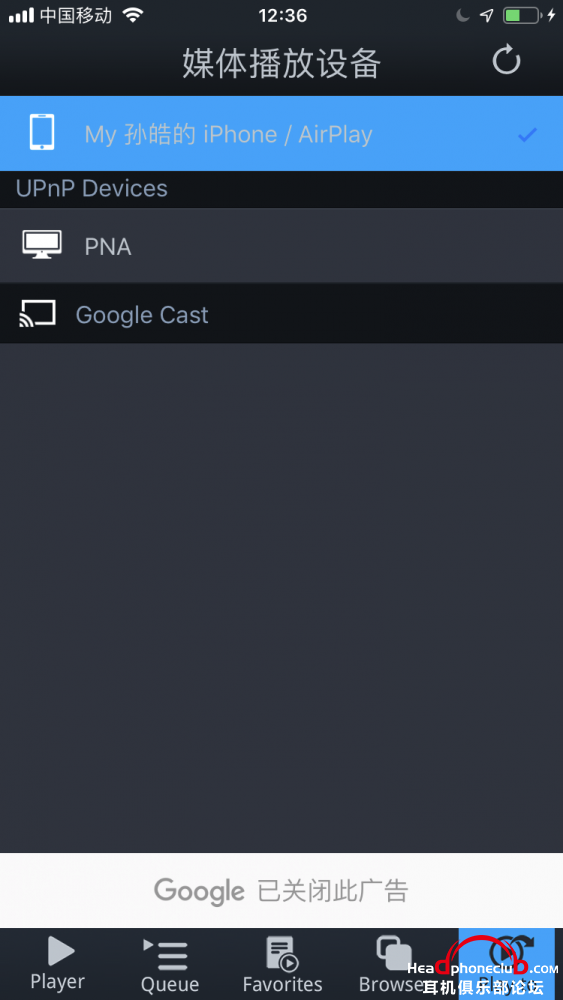Toggle the AirPlay selection checkmark
Screen dimensions: 563x1000
click(527, 135)
